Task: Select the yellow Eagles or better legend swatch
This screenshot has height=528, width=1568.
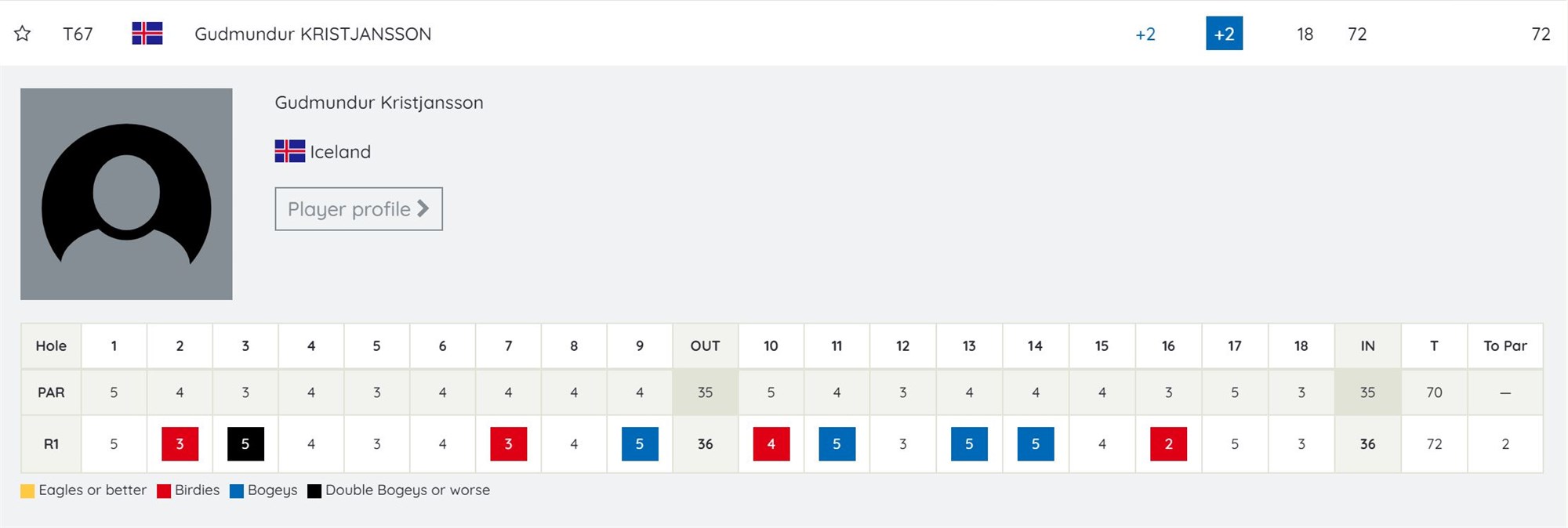Action: click(x=27, y=491)
